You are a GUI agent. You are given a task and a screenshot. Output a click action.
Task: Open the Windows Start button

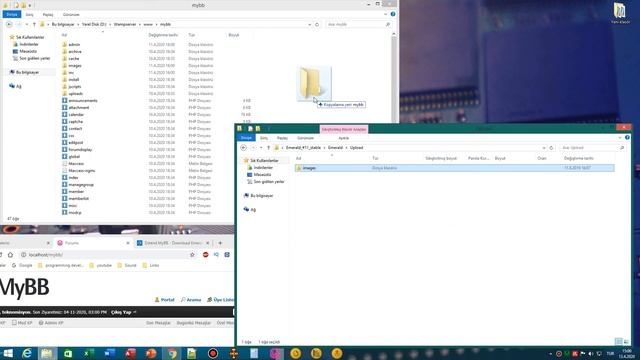click(x=8, y=353)
